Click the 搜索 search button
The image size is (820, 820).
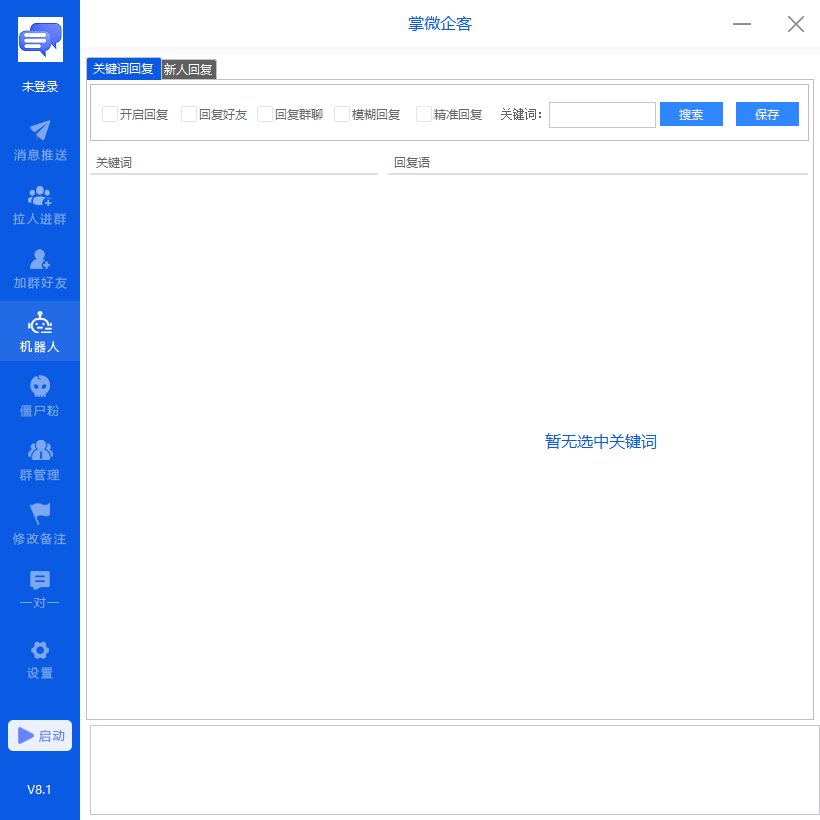[691, 114]
